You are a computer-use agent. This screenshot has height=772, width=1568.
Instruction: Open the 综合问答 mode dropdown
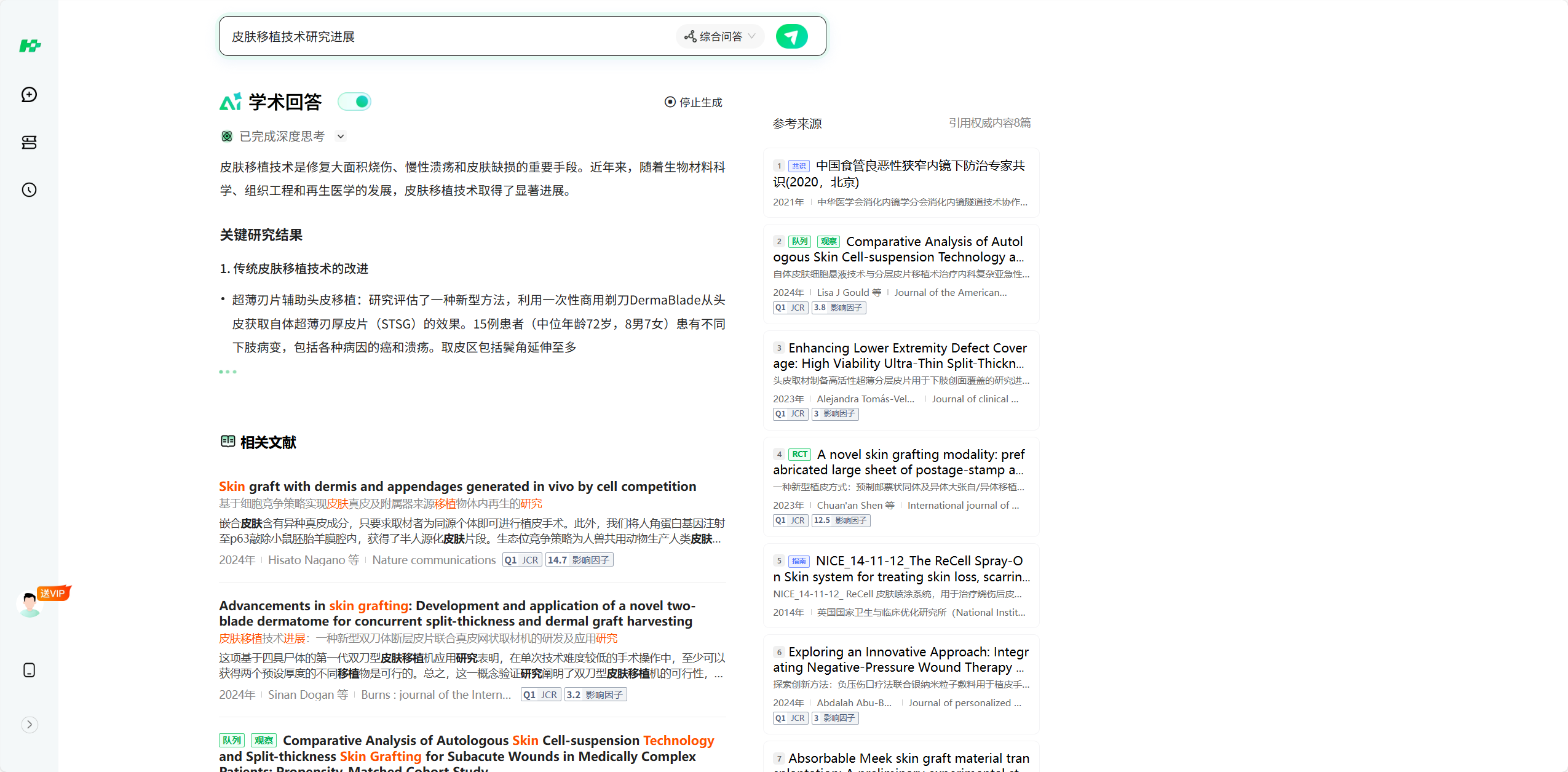(x=720, y=36)
